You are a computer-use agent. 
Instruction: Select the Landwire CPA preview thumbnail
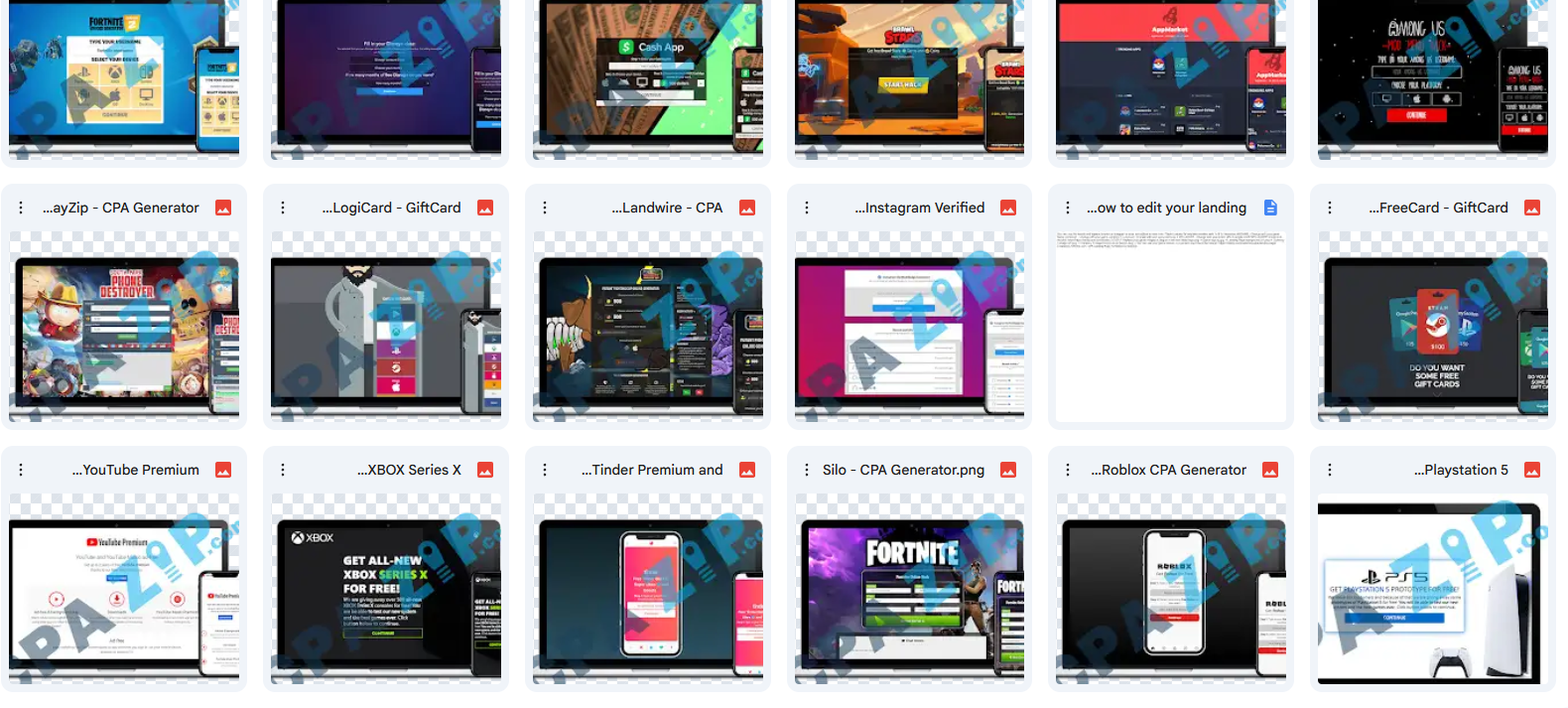point(648,327)
